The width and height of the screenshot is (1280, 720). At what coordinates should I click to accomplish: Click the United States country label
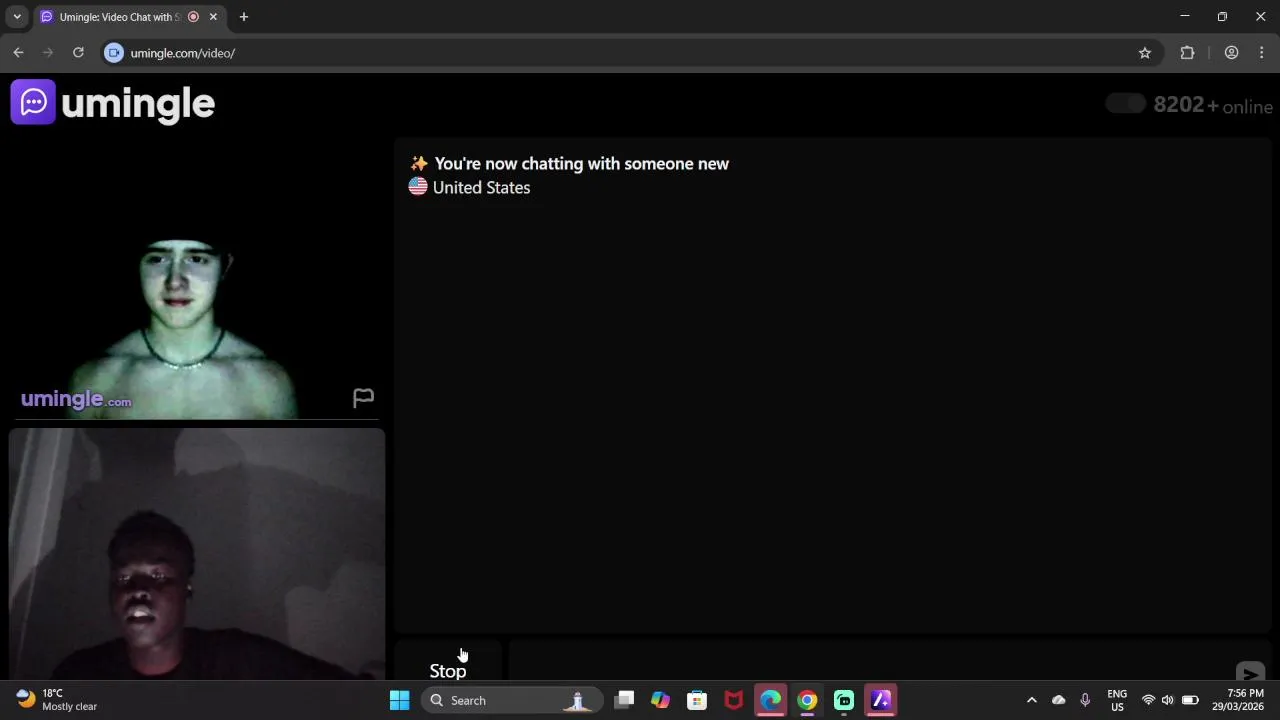pyautogui.click(x=482, y=187)
